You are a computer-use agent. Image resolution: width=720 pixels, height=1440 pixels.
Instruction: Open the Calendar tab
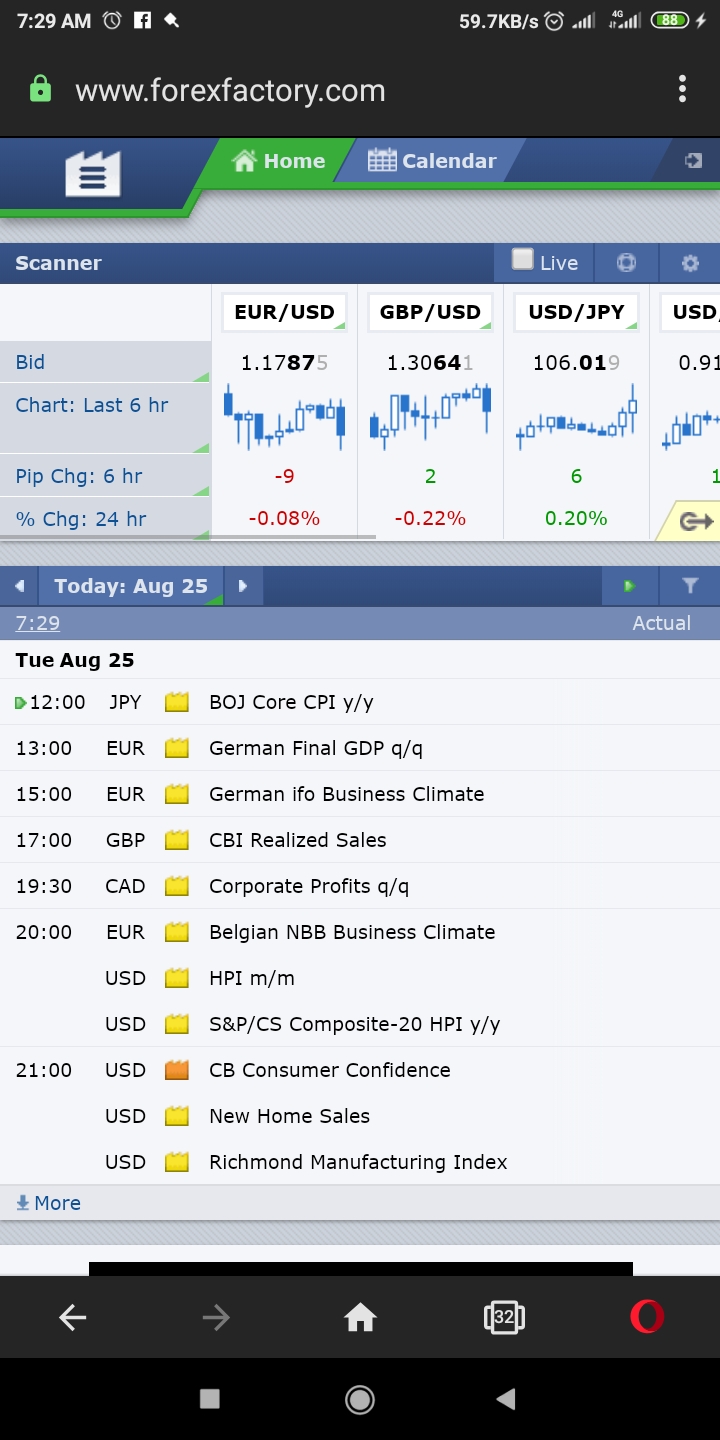pyautogui.click(x=432, y=161)
